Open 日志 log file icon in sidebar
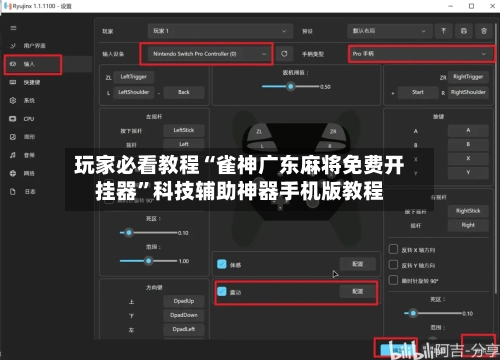 13,192
